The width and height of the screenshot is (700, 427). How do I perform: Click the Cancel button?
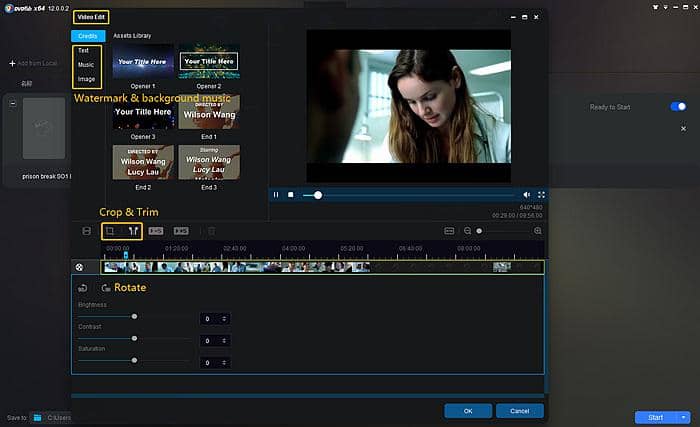(x=520, y=411)
